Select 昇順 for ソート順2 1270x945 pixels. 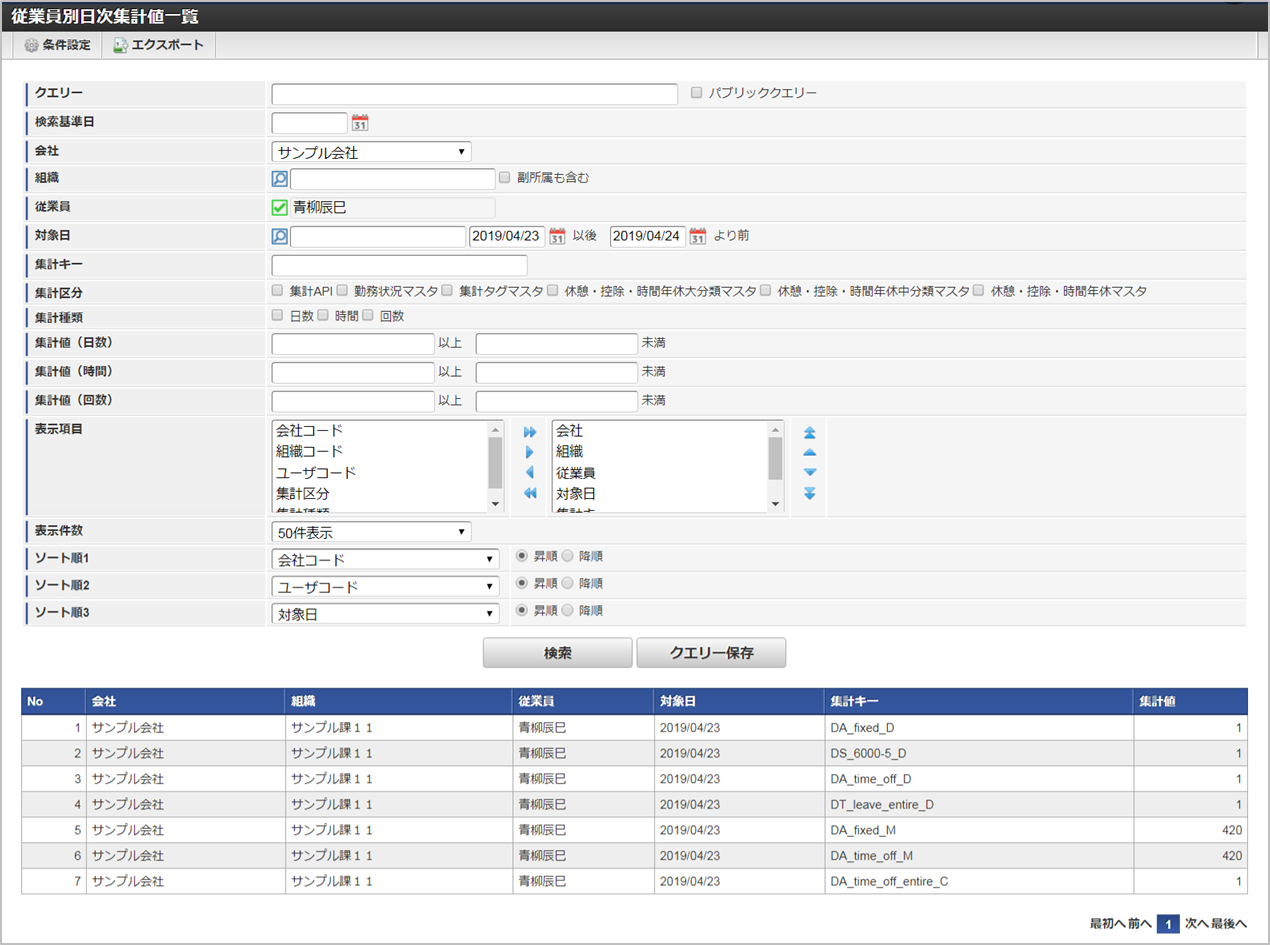(521, 583)
